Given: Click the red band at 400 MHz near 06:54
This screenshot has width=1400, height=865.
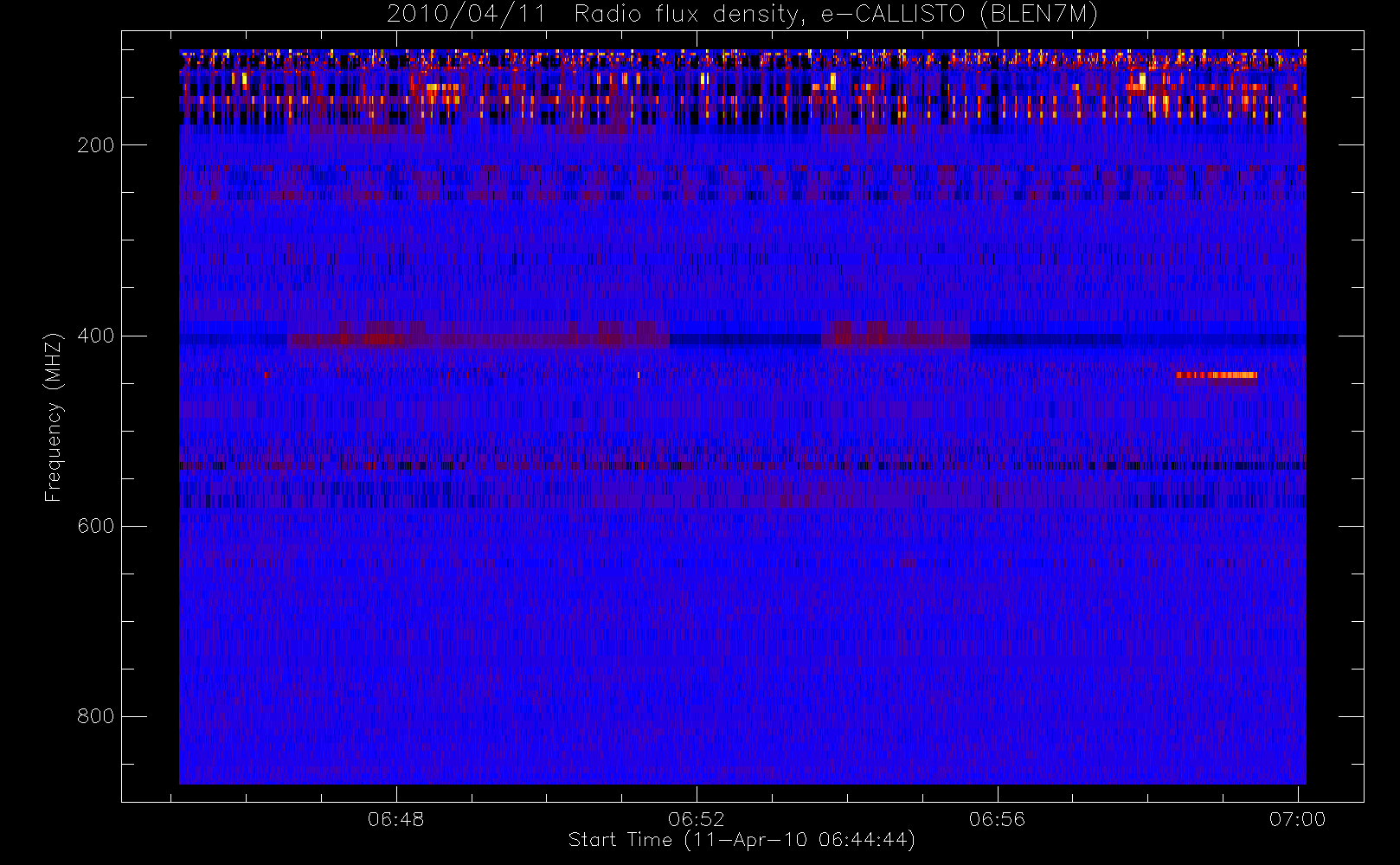Looking at the screenshot, I should pyautogui.click(x=896, y=336).
